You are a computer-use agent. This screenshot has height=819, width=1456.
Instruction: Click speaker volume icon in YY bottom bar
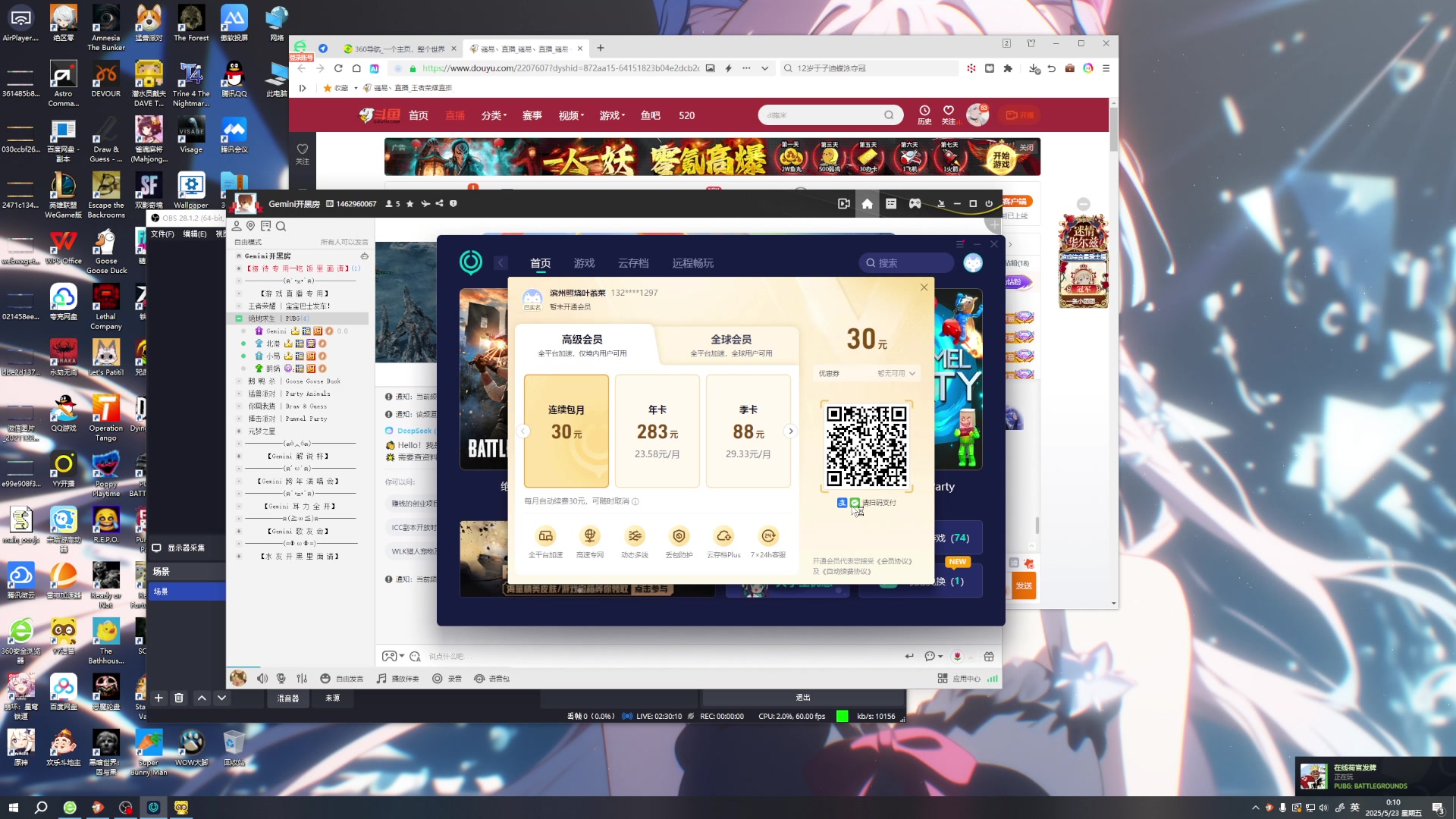(262, 679)
